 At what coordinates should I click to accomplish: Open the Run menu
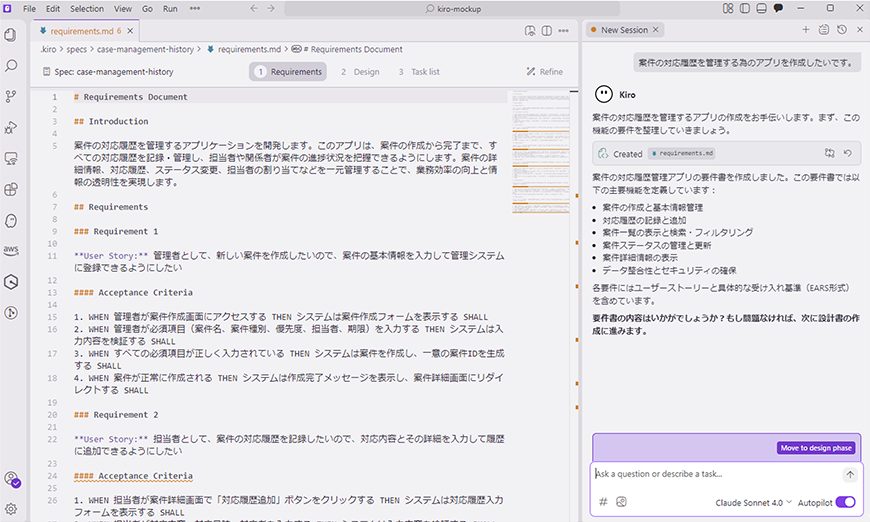[x=170, y=8]
